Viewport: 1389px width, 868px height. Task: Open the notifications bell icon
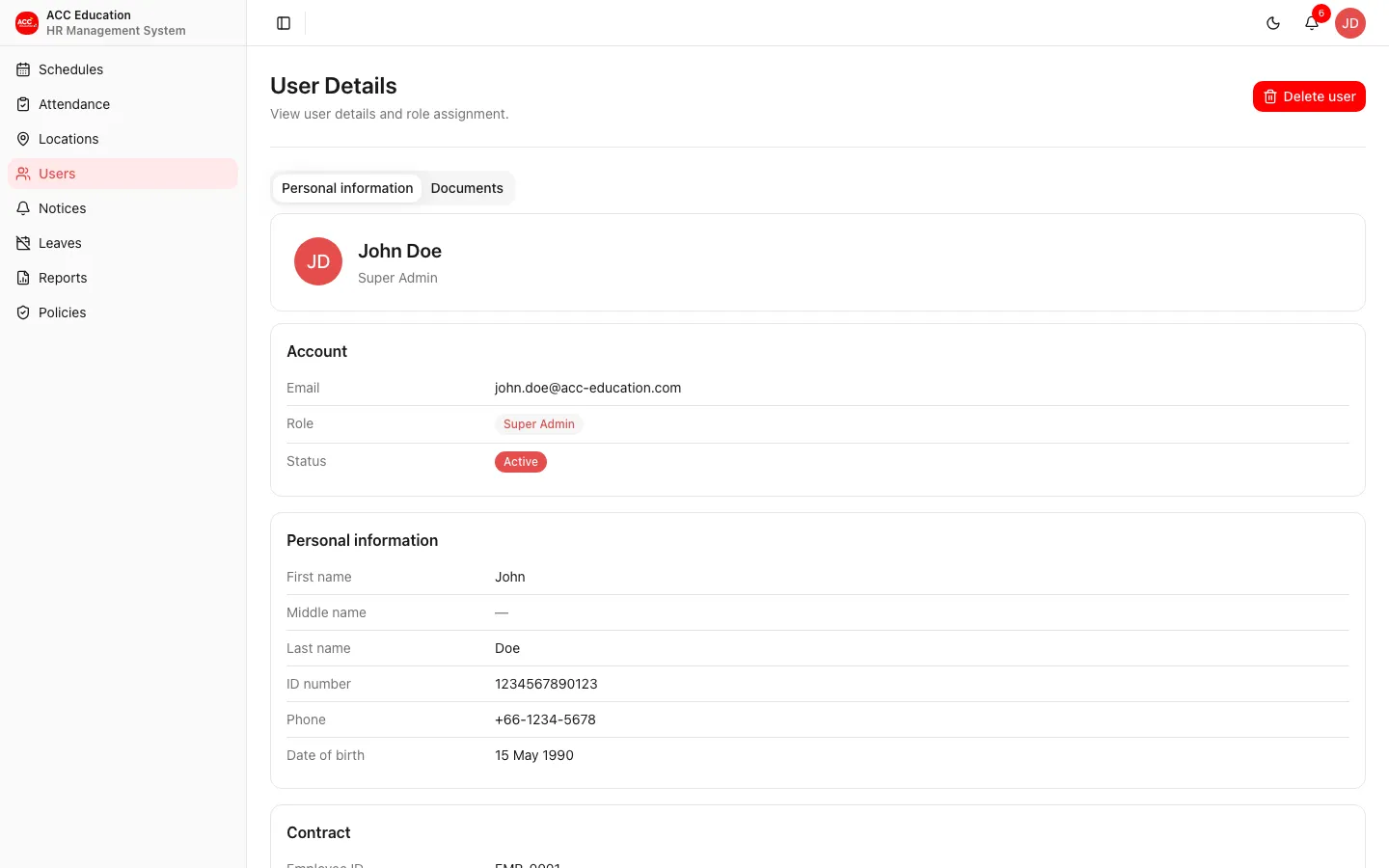pos(1312,23)
